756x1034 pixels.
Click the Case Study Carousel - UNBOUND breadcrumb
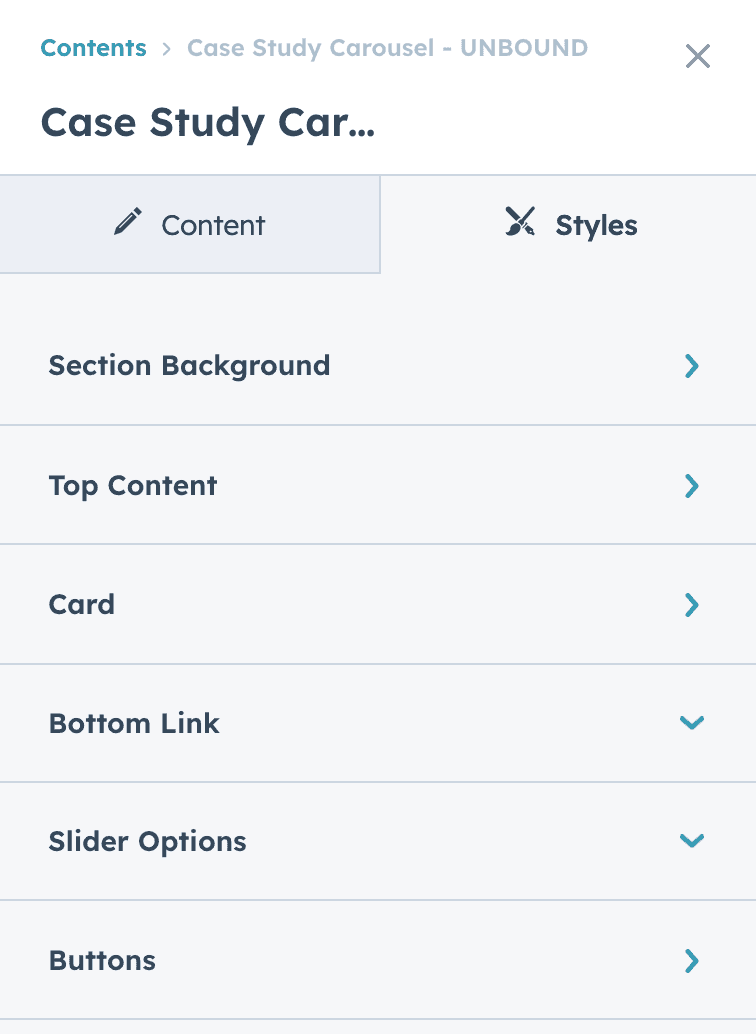[x=387, y=47]
